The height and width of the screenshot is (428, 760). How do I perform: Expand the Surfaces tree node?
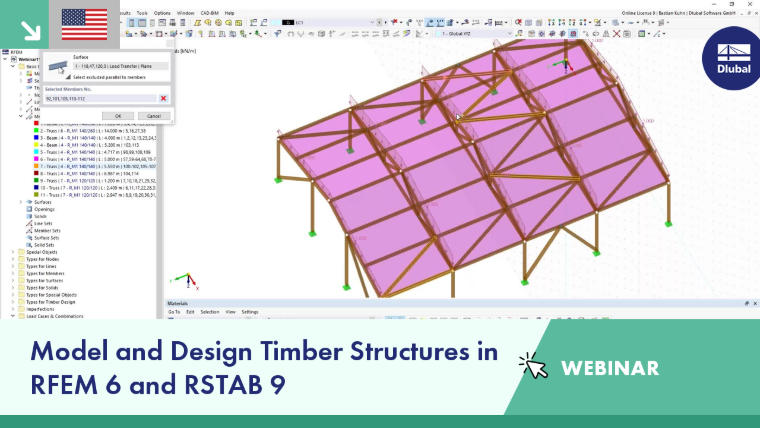click(21, 202)
